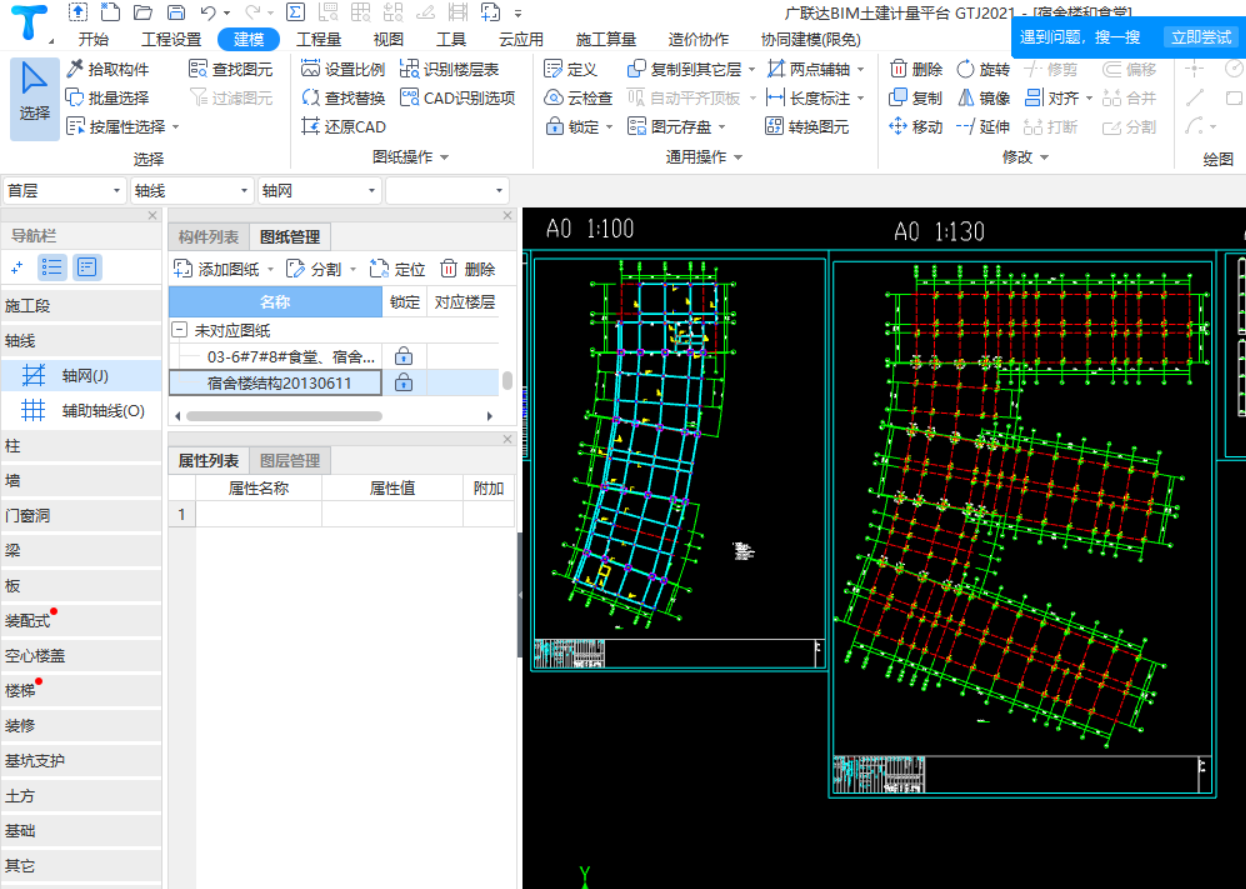Toggle the detail view icon in navigation bar

88,267
